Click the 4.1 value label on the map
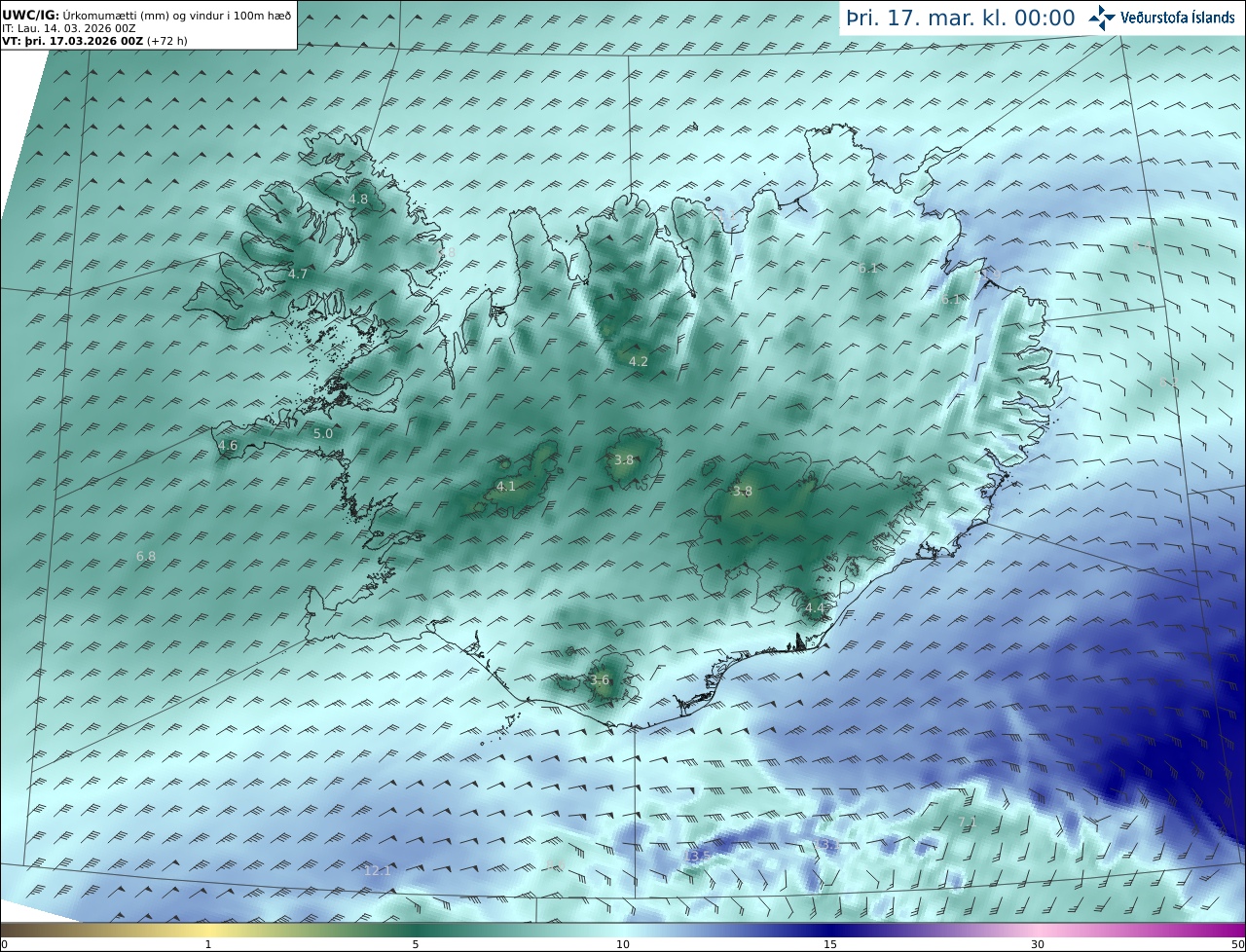Image resolution: width=1246 pixels, height=952 pixels. tap(506, 486)
